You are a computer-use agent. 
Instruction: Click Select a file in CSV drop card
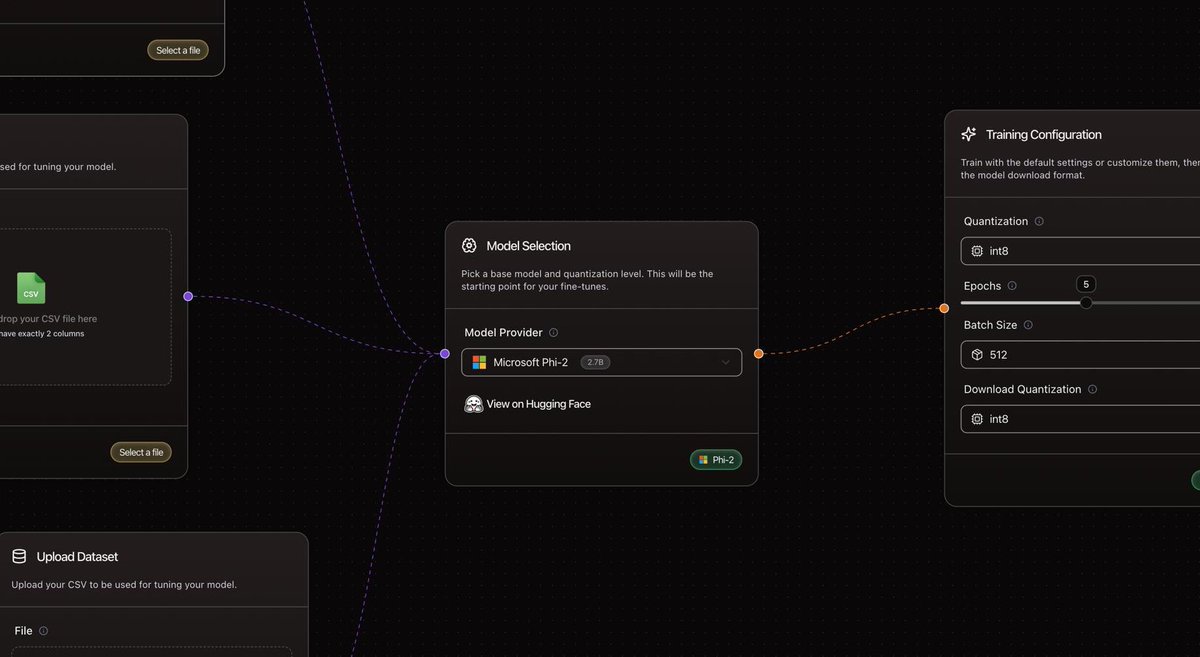(141, 453)
